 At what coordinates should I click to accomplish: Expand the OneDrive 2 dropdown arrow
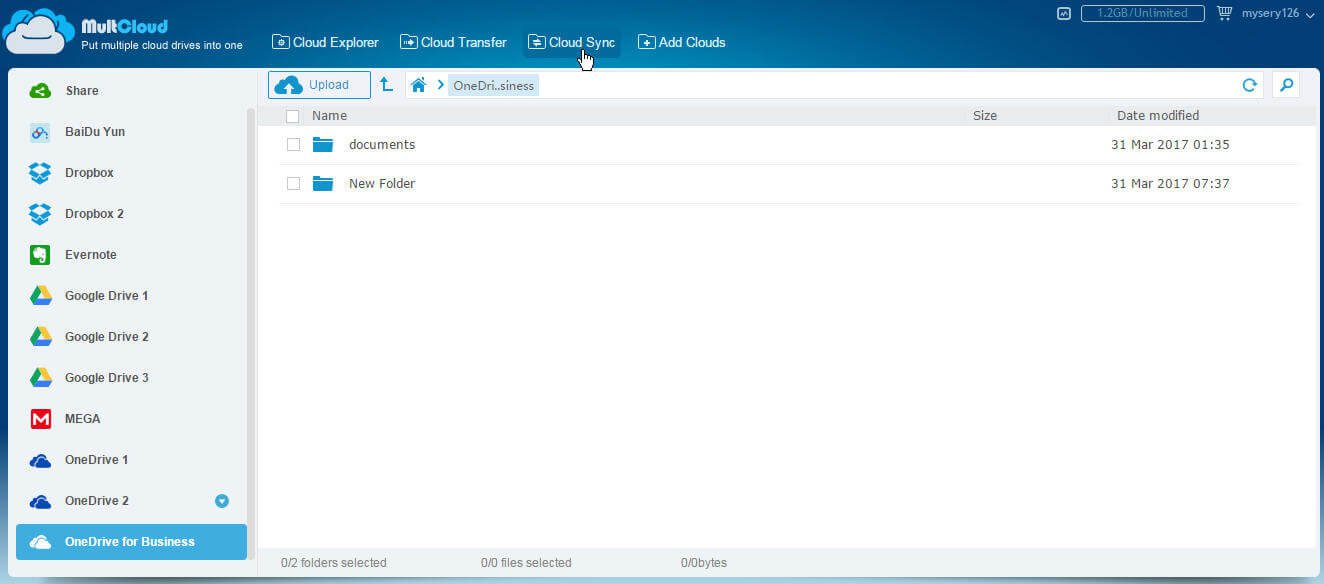222,502
